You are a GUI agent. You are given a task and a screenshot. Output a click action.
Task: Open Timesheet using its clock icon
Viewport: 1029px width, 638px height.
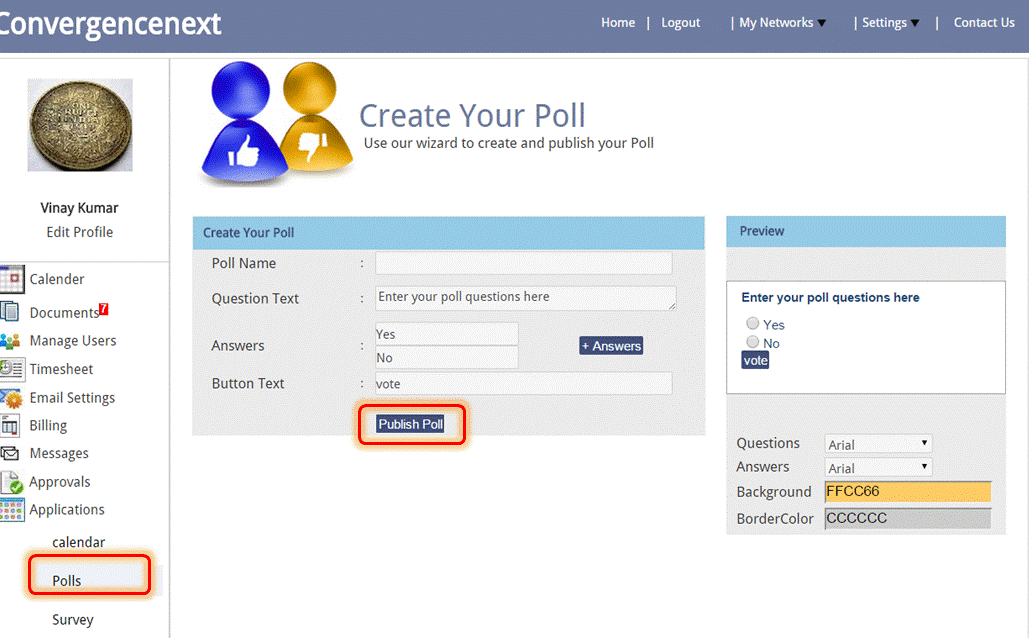pyautogui.click(x=11, y=369)
